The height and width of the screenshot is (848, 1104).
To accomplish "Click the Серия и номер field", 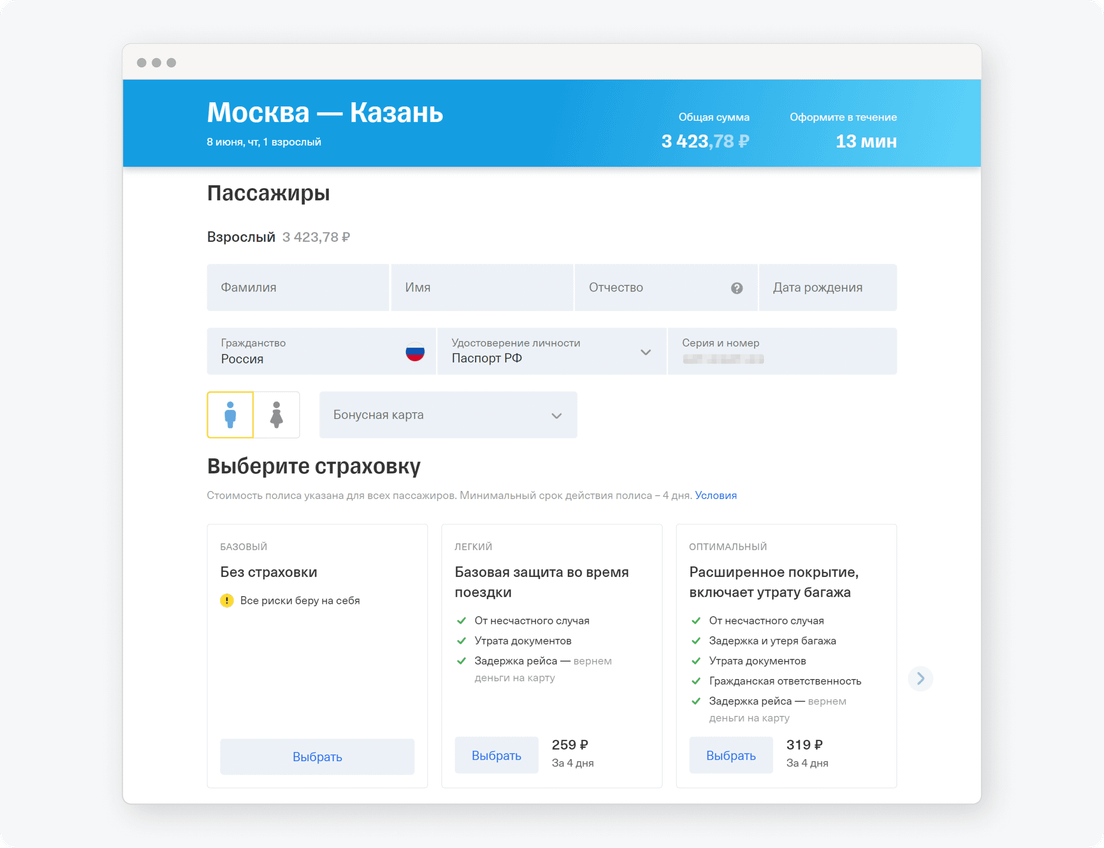I will (782, 351).
